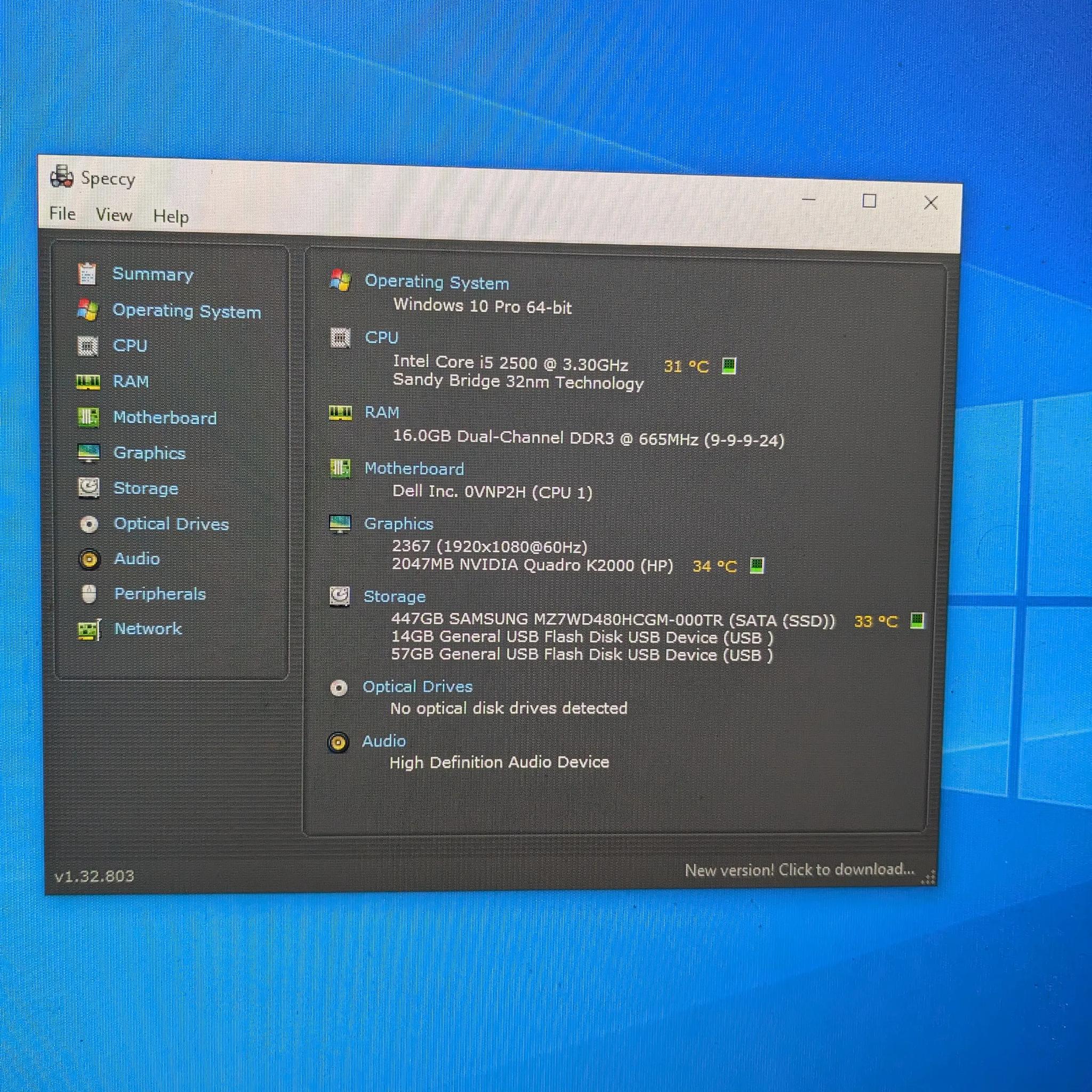Select Summary in the sidebar

[x=152, y=274]
